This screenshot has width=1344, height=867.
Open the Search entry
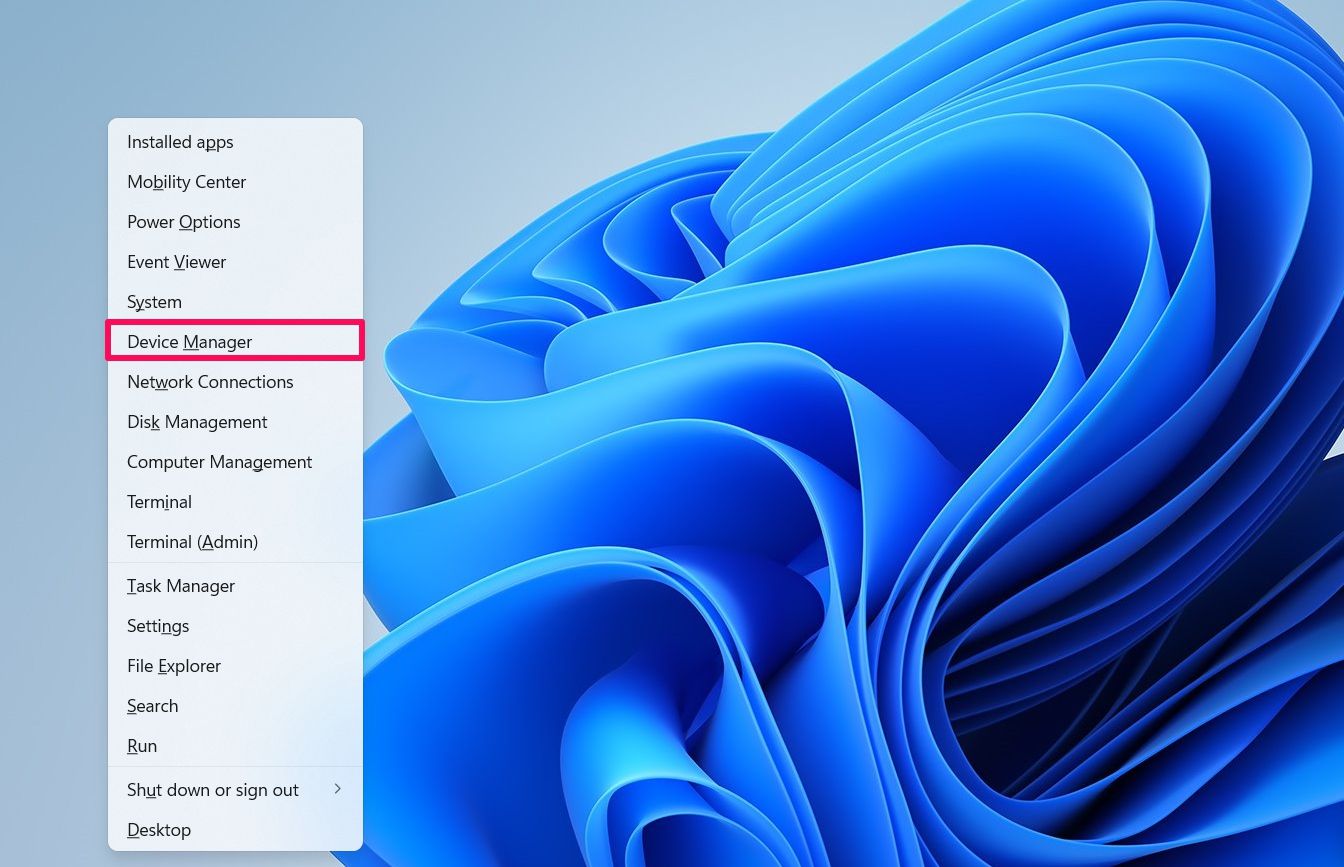tap(152, 705)
